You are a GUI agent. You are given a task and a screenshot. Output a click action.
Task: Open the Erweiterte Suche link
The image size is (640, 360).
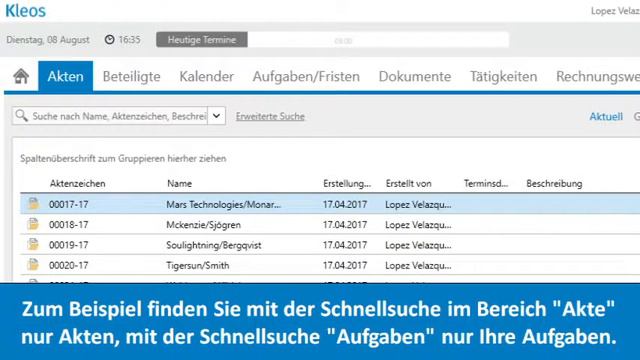click(270, 116)
